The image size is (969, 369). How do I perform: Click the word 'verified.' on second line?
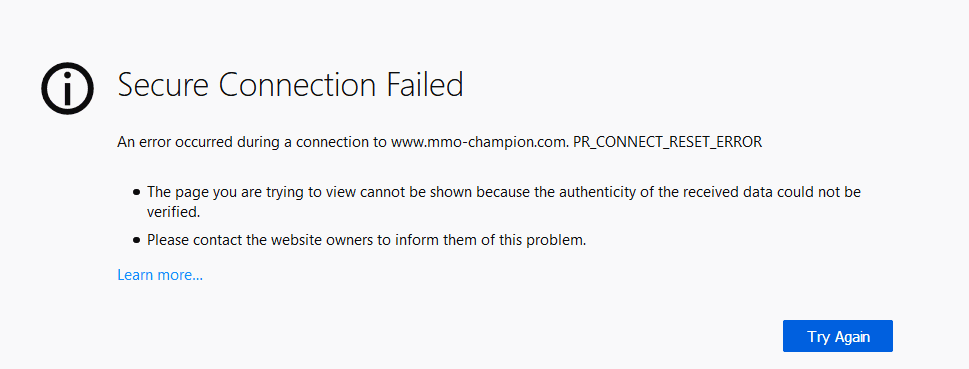coord(174,212)
